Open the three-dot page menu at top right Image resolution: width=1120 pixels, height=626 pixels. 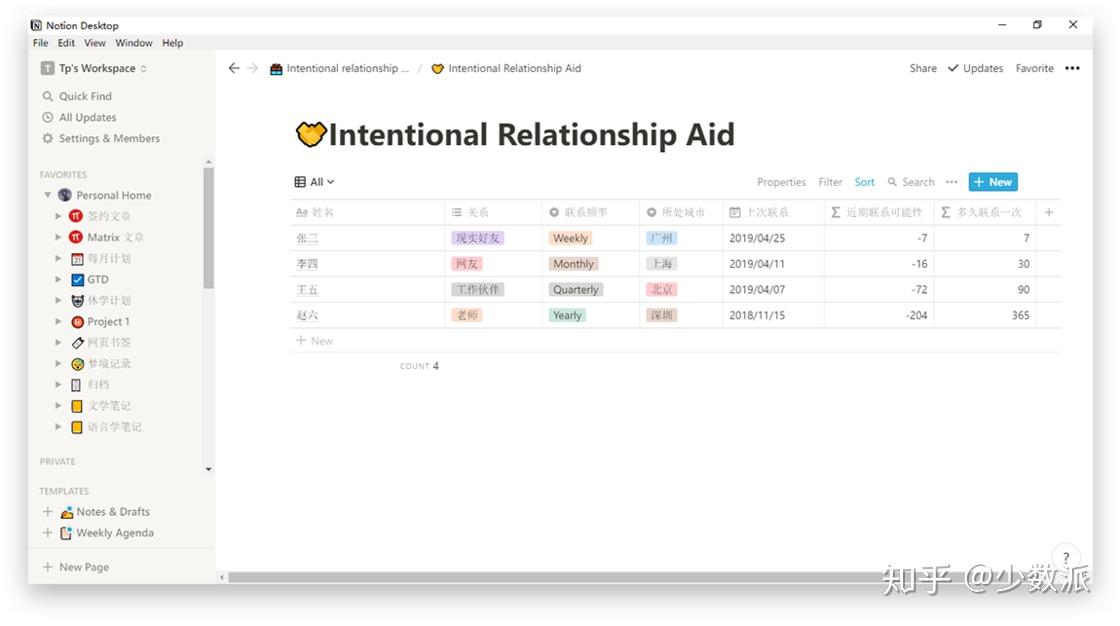(x=1072, y=68)
